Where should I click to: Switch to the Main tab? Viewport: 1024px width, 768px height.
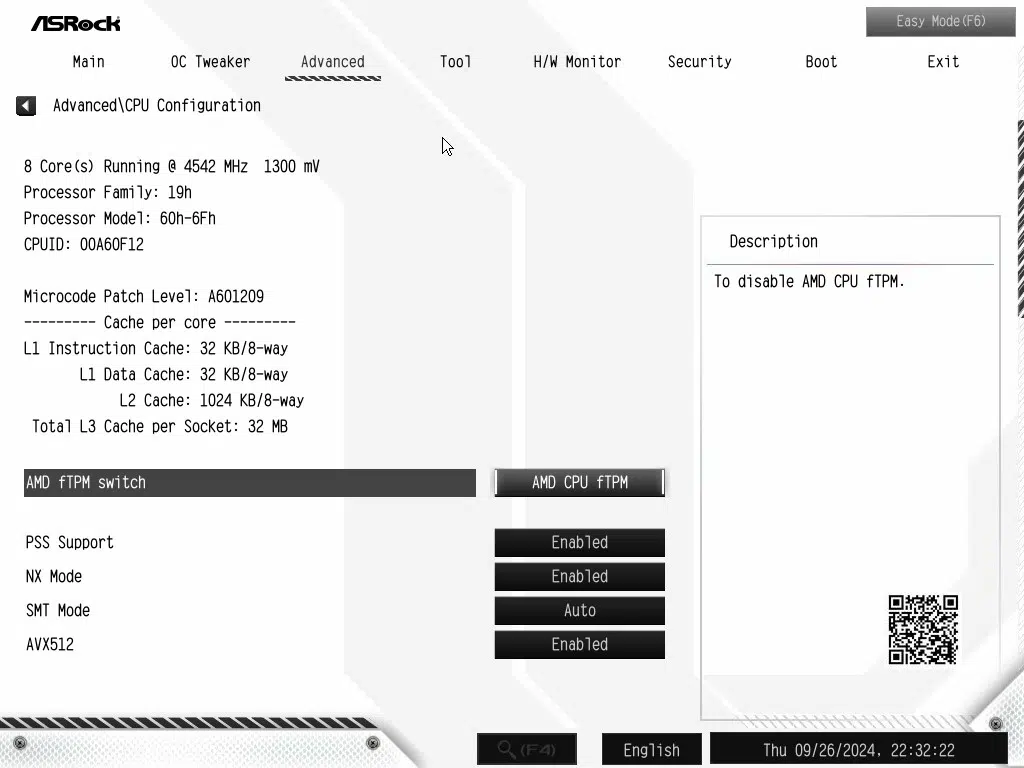click(x=88, y=62)
